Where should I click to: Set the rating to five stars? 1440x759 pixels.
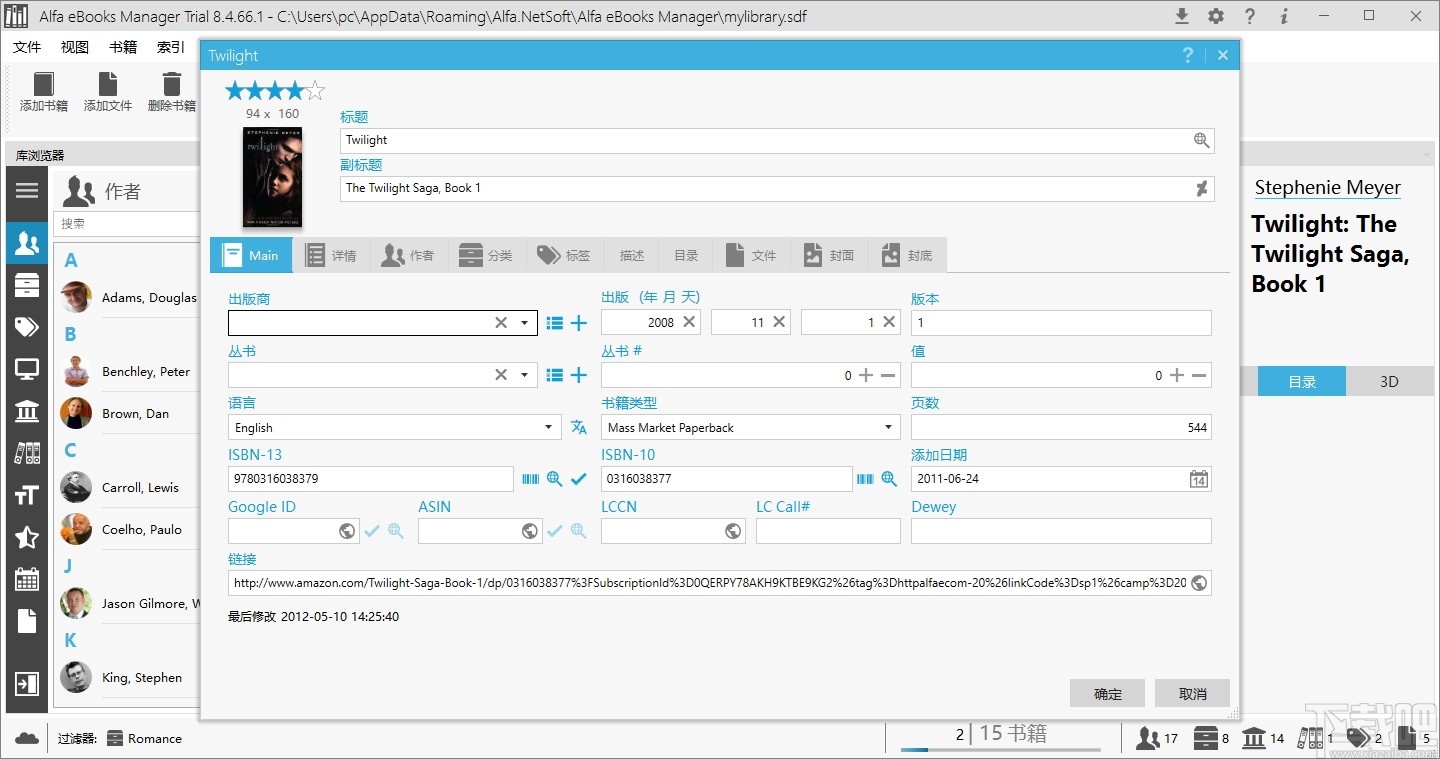316,89
